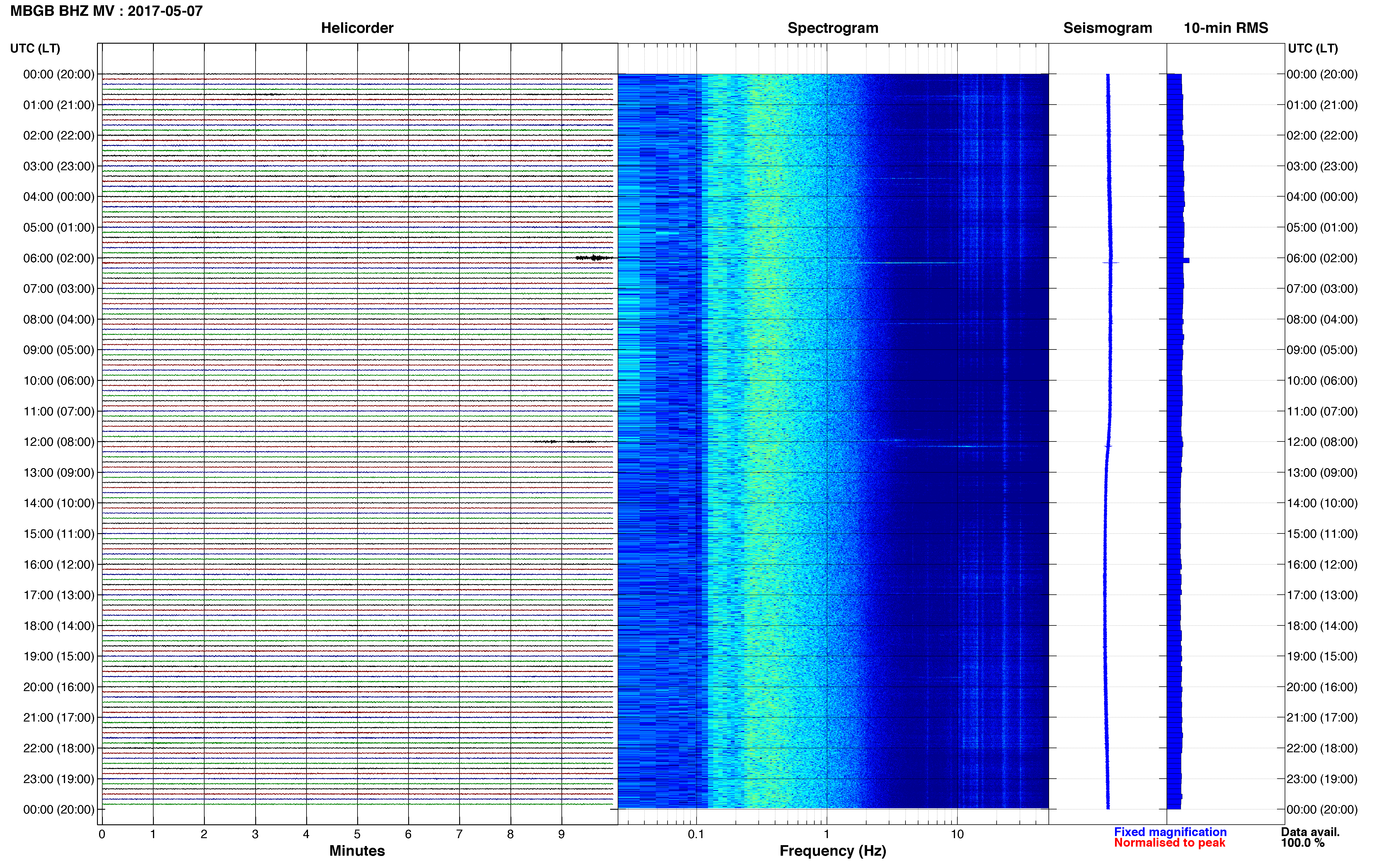1389x868 pixels.
Task: Click the 'Normalised to peak' legend text
Action: click(1170, 843)
